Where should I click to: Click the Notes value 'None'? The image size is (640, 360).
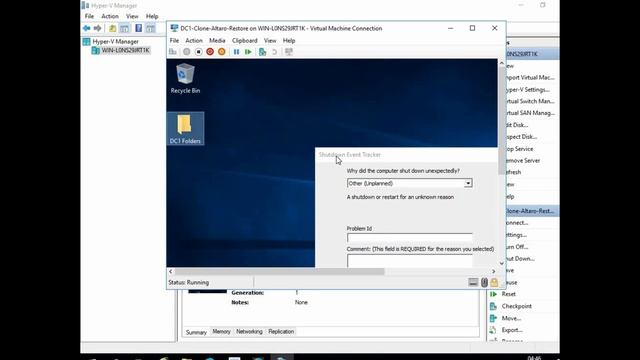tap(301, 302)
